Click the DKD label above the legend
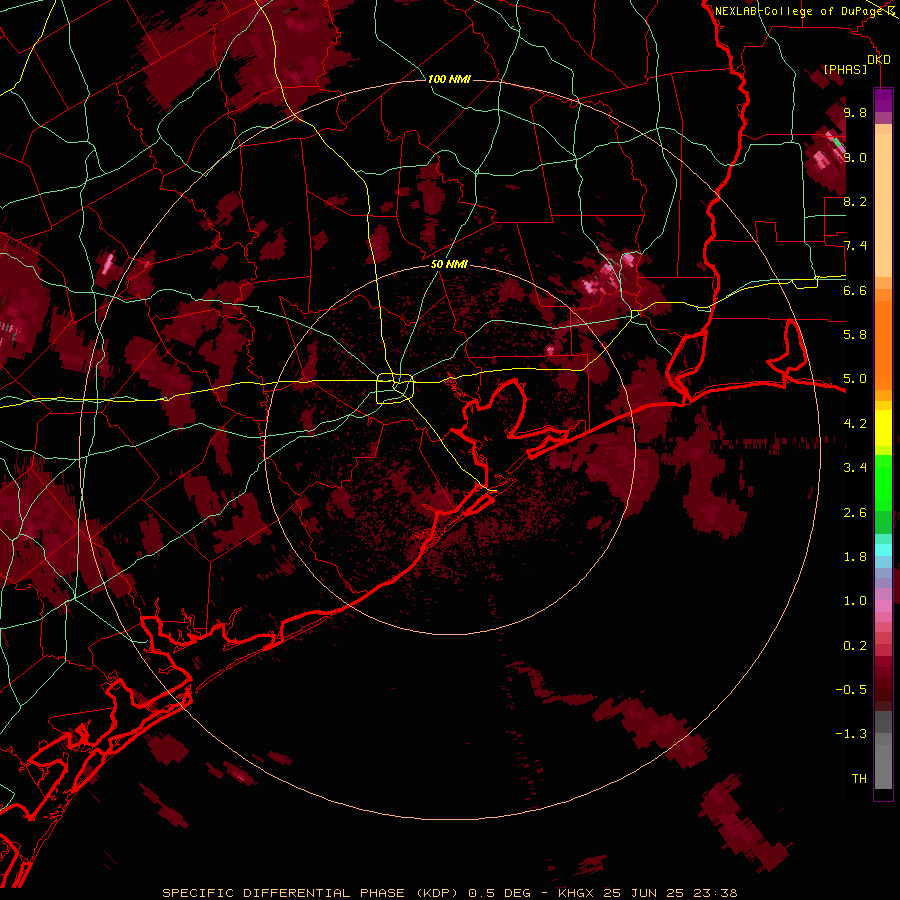The width and height of the screenshot is (900, 900). coord(879,60)
